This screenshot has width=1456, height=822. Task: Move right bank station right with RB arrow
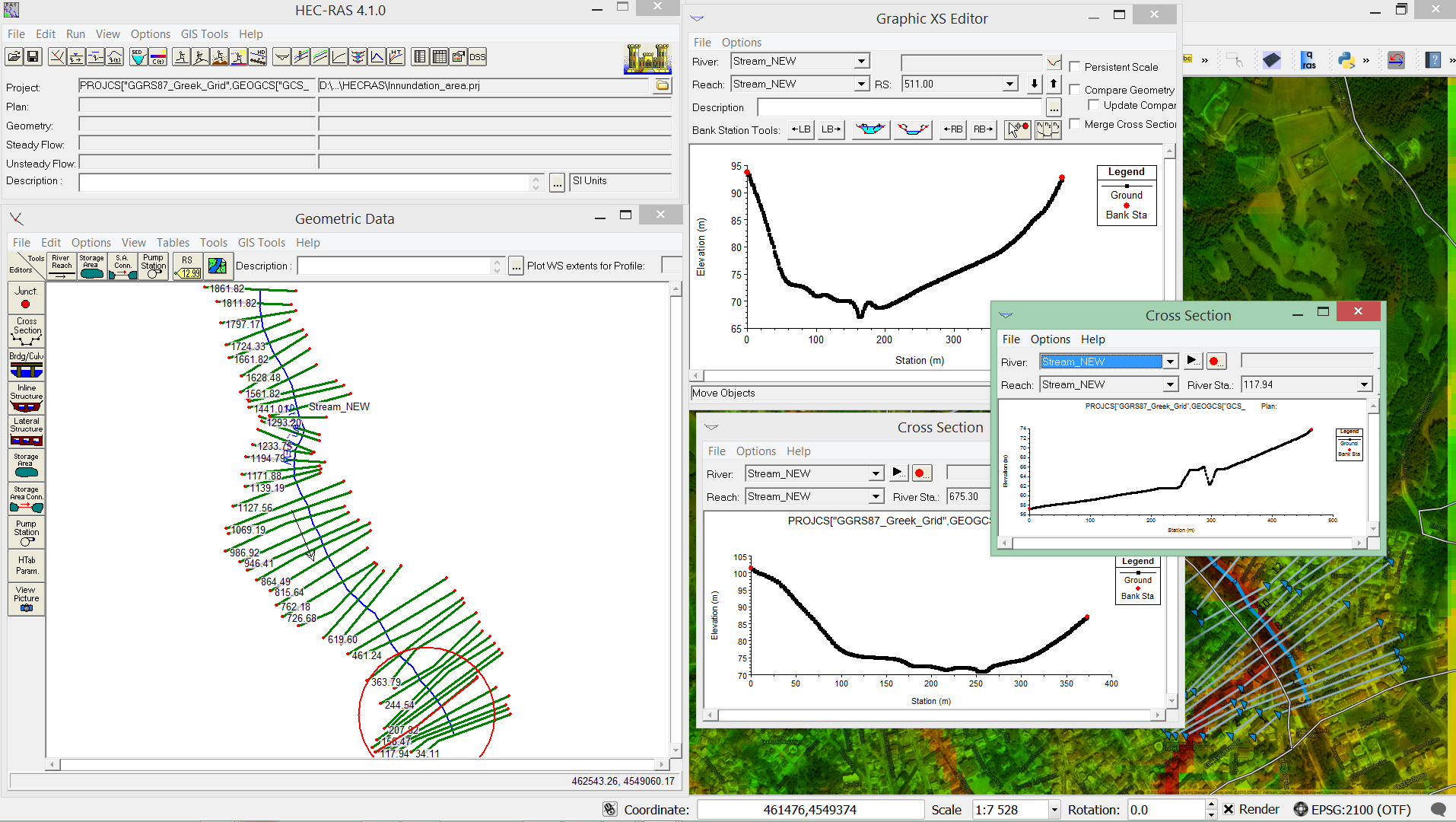(x=983, y=129)
